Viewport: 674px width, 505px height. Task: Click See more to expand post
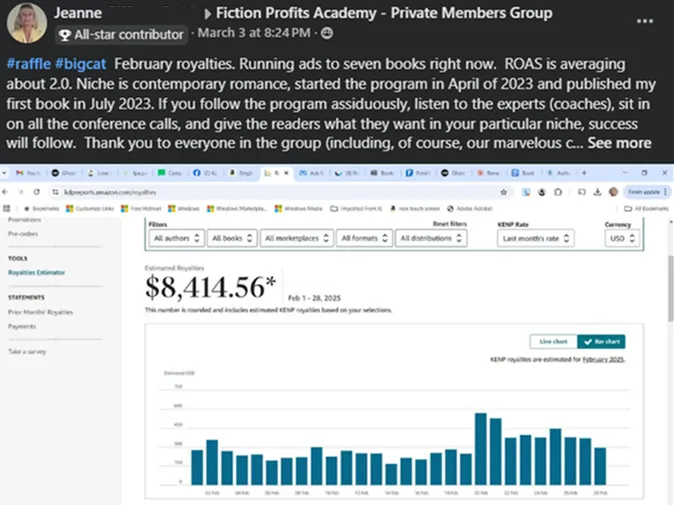click(620, 143)
